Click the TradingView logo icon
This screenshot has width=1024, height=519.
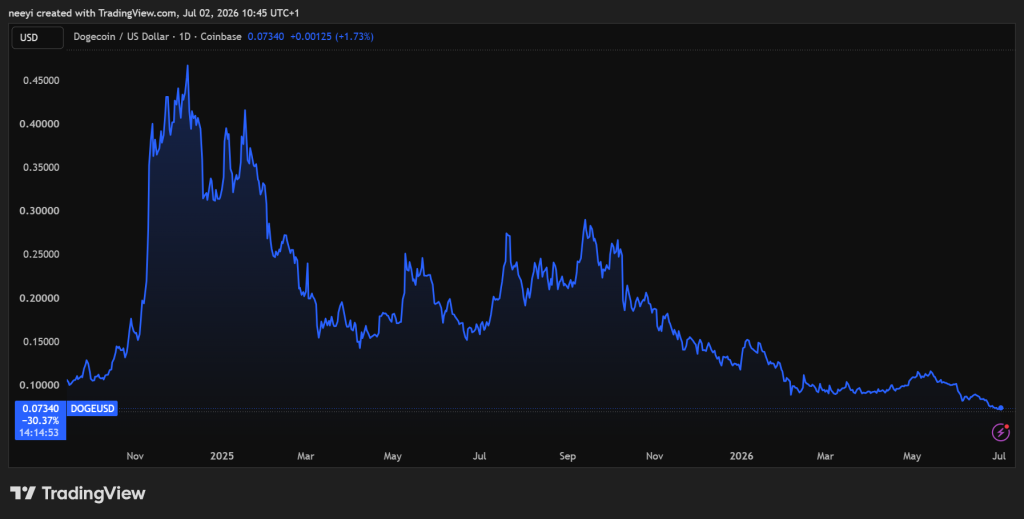pos(23,493)
